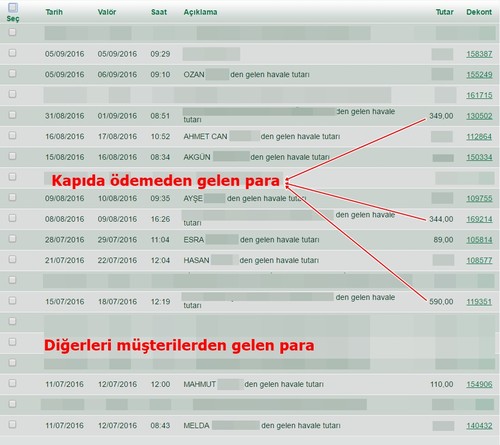
Task: Click the Saat column header
Action: [159, 12]
